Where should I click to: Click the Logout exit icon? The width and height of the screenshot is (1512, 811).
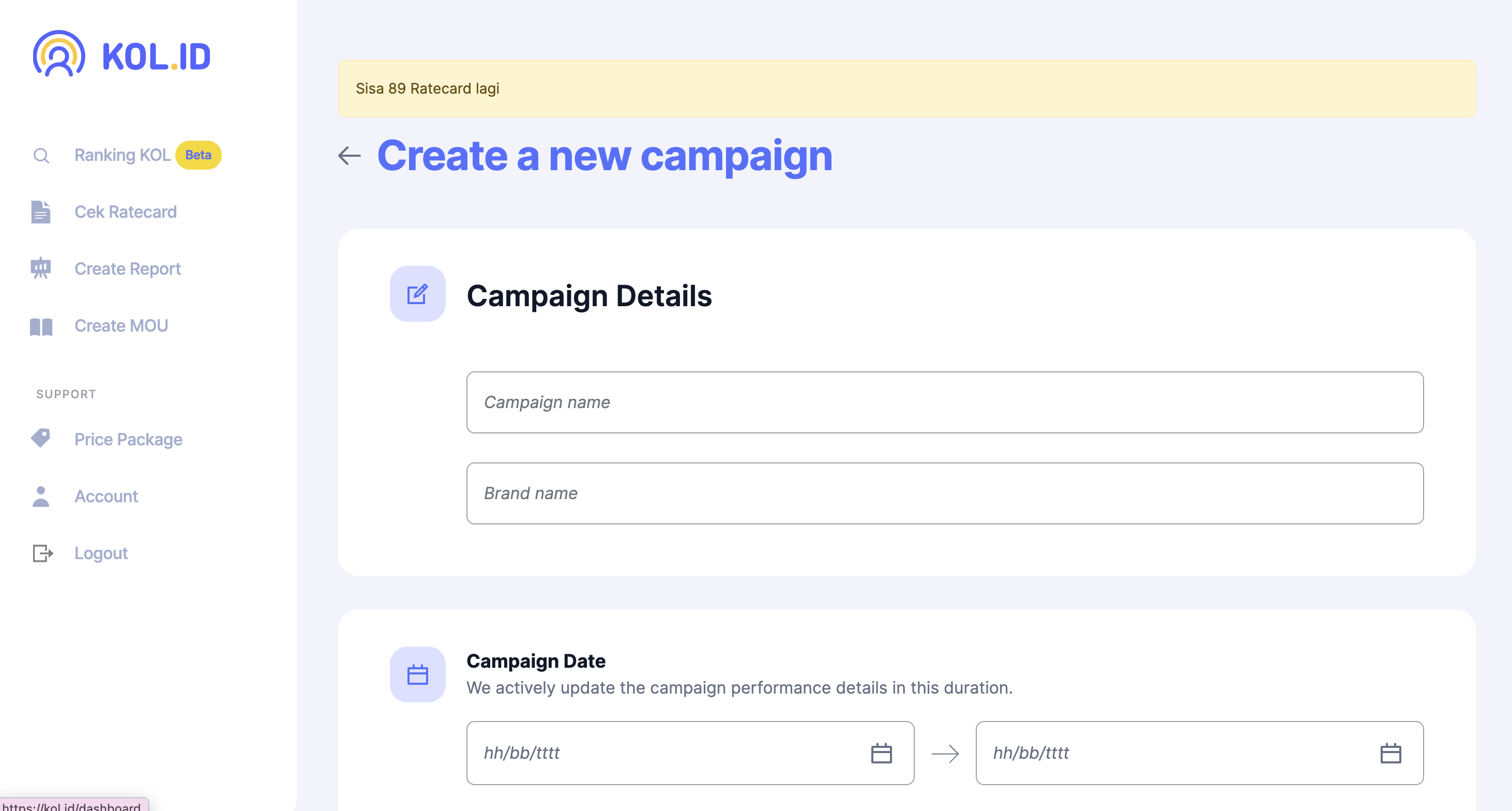[x=42, y=553]
